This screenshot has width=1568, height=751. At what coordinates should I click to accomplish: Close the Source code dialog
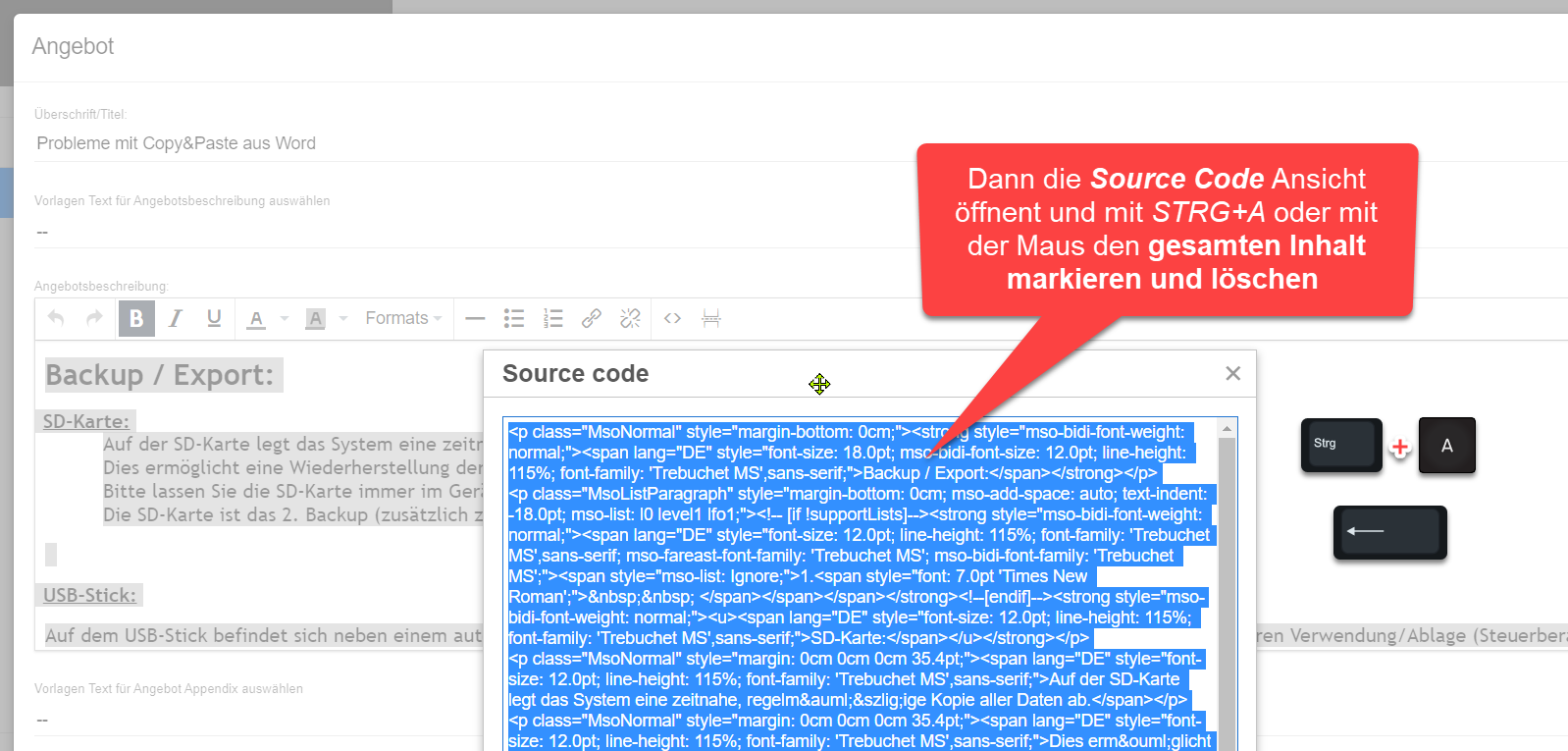[1233, 373]
